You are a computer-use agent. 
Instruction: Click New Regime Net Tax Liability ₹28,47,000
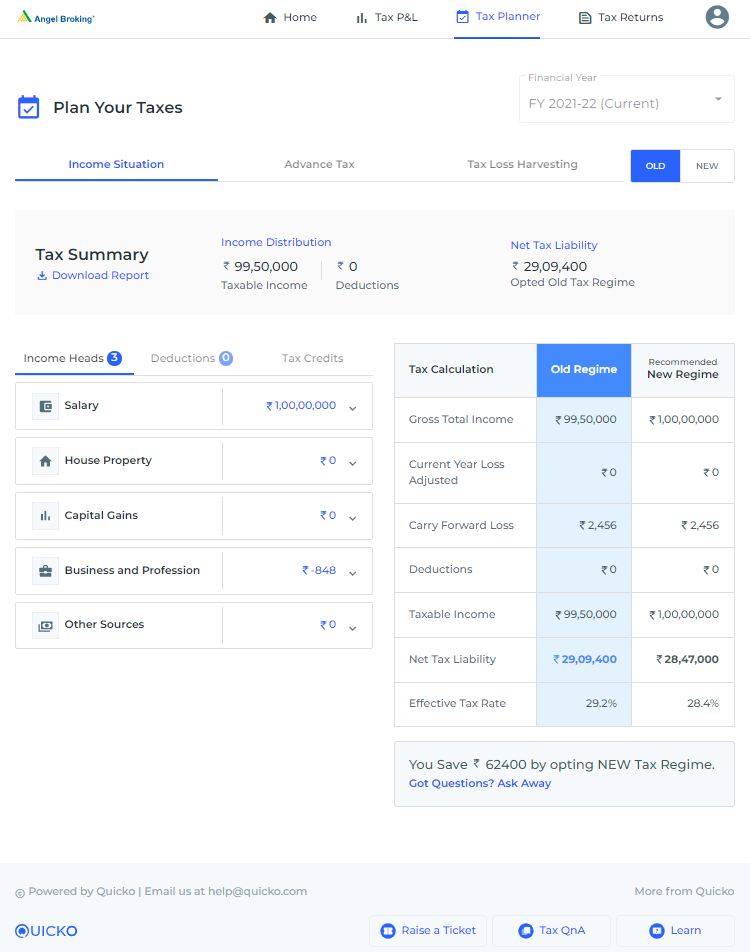click(x=687, y=659)
